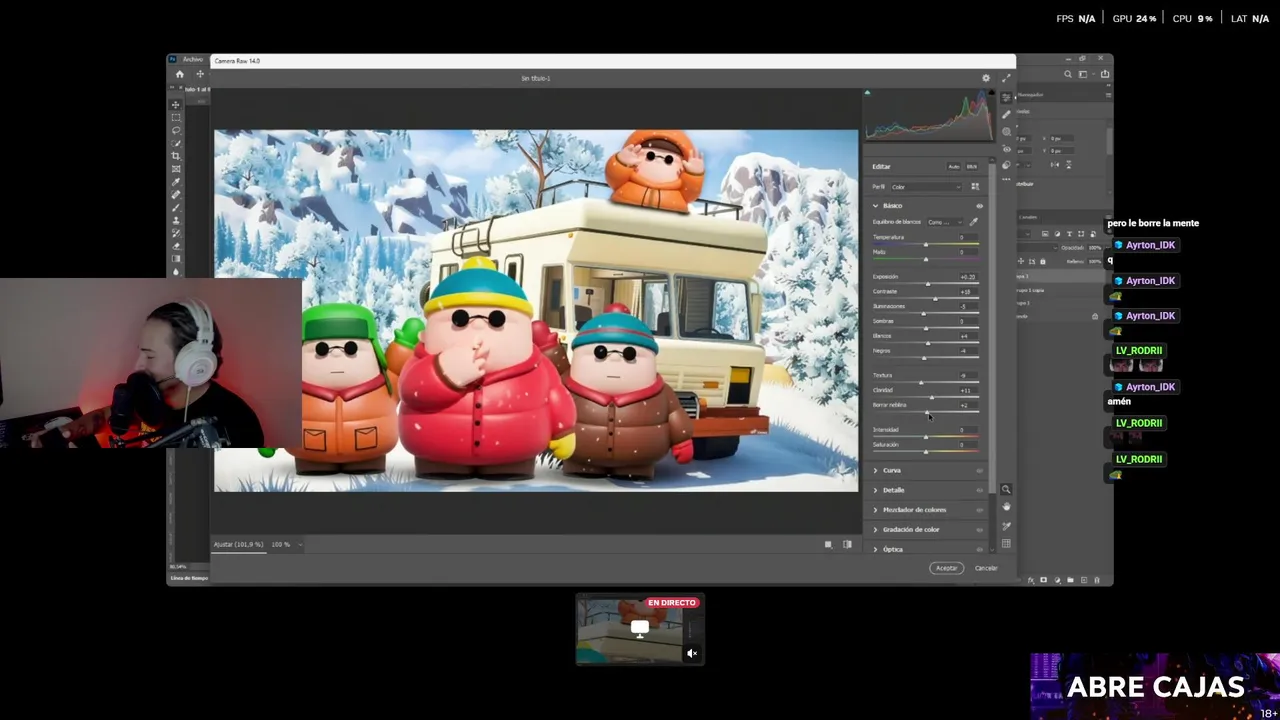The image size is (1280, 720).
Task: Open the Photoshop share icon
Action: click(1104, 74)
